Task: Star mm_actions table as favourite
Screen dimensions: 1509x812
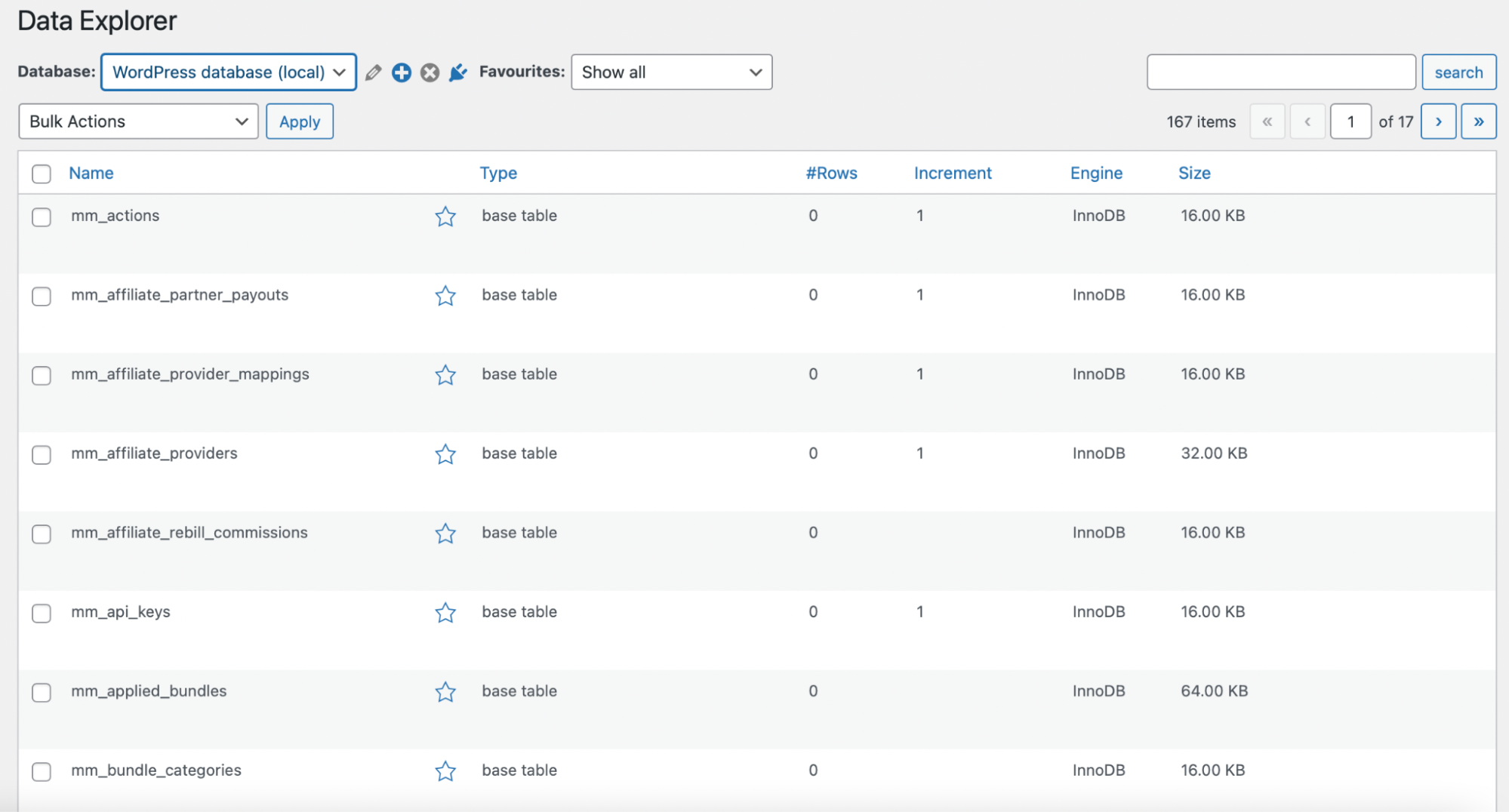Action: click(445, 217)
